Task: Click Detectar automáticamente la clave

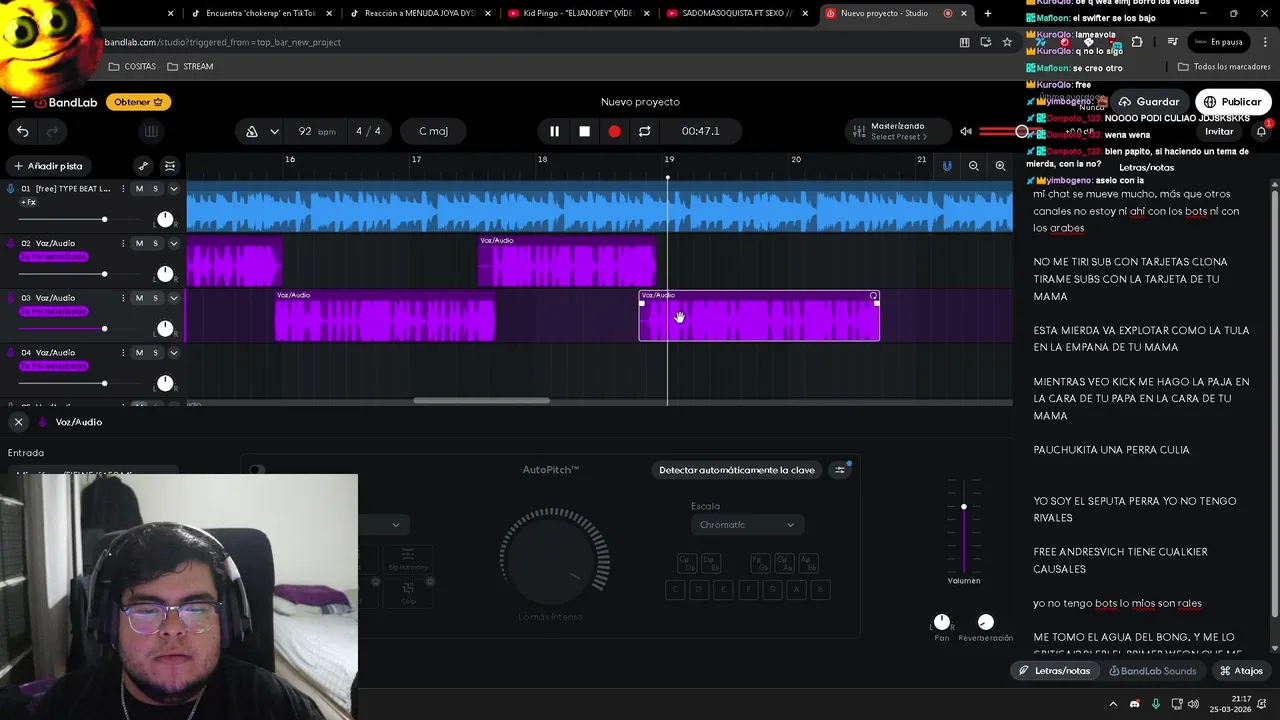Action: [x=737, y=470]
